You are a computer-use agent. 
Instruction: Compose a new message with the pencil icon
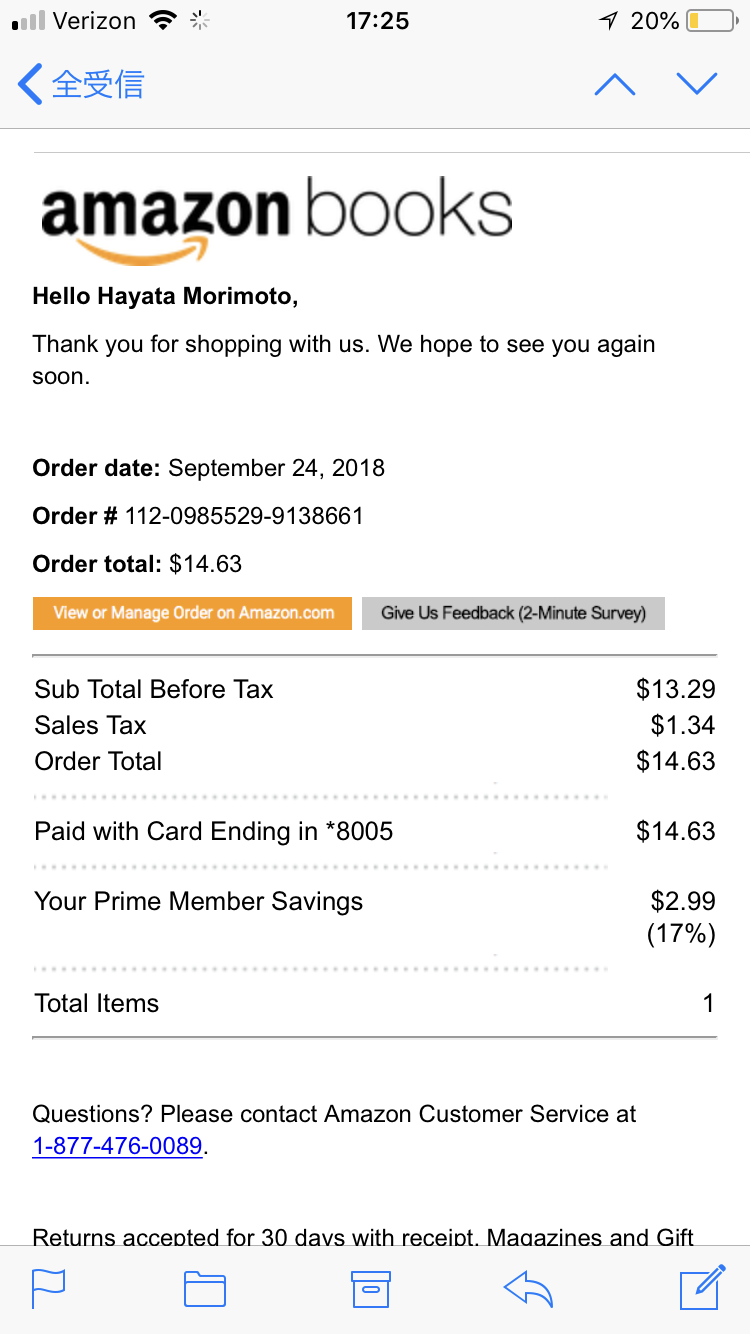[701, 1286]
